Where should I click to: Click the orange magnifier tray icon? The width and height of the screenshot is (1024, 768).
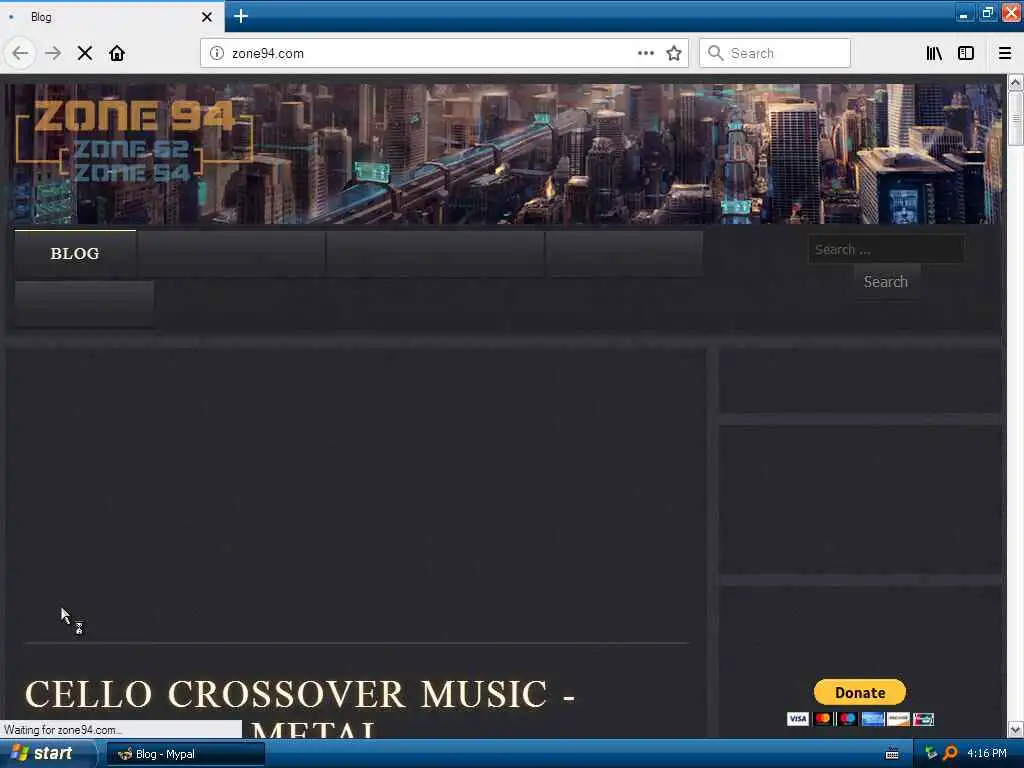(x=950, y=753)
